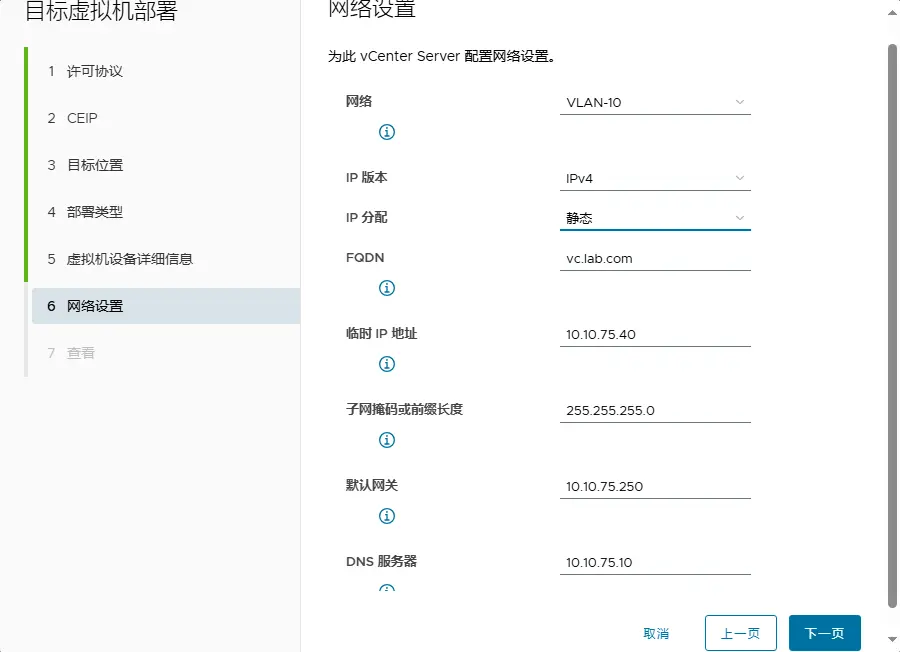Image resolution: width=900 pixels, height=652 pixels.
Task: Open the 网络 VLAN-10 dropdown
Action: click(x=655, y=102)
